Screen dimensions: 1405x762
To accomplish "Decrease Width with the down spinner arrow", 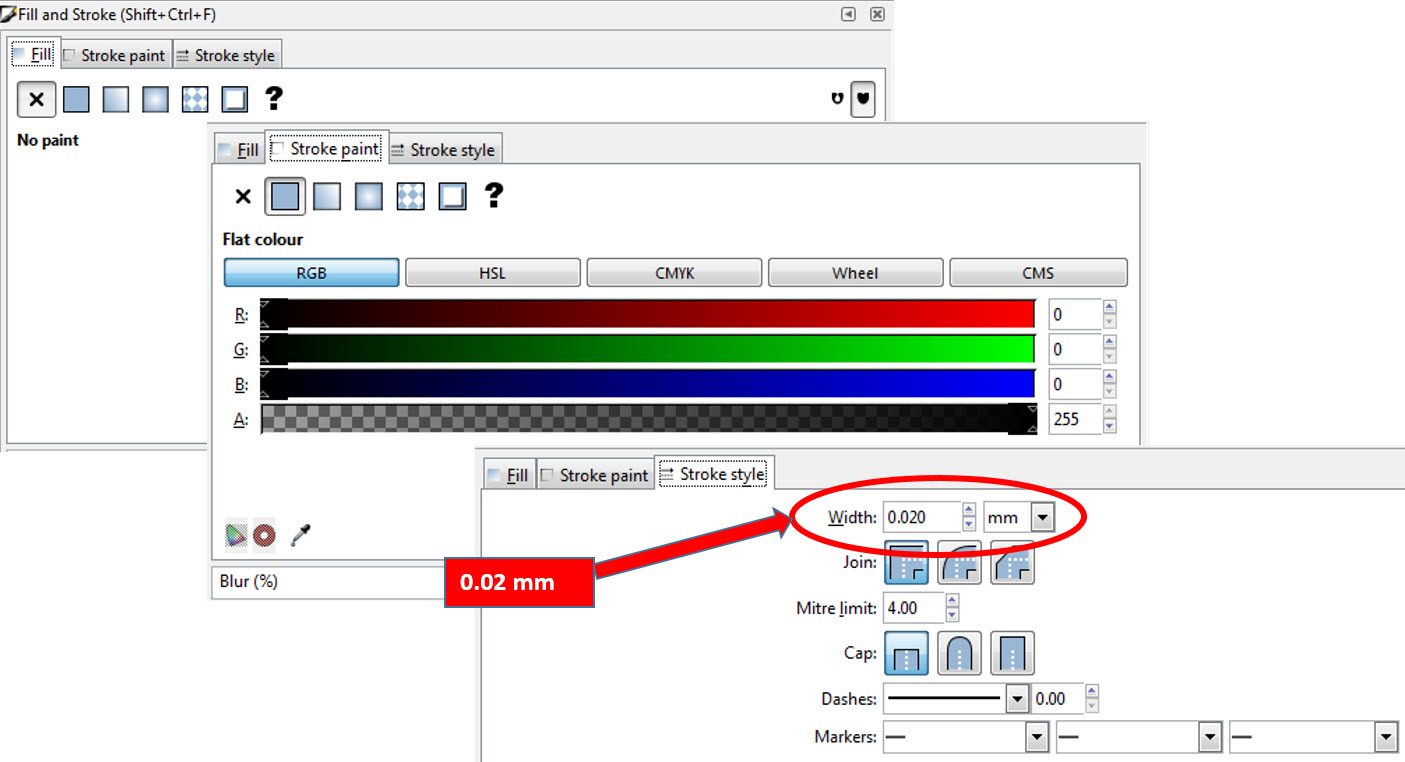I will tap(968, 524).
